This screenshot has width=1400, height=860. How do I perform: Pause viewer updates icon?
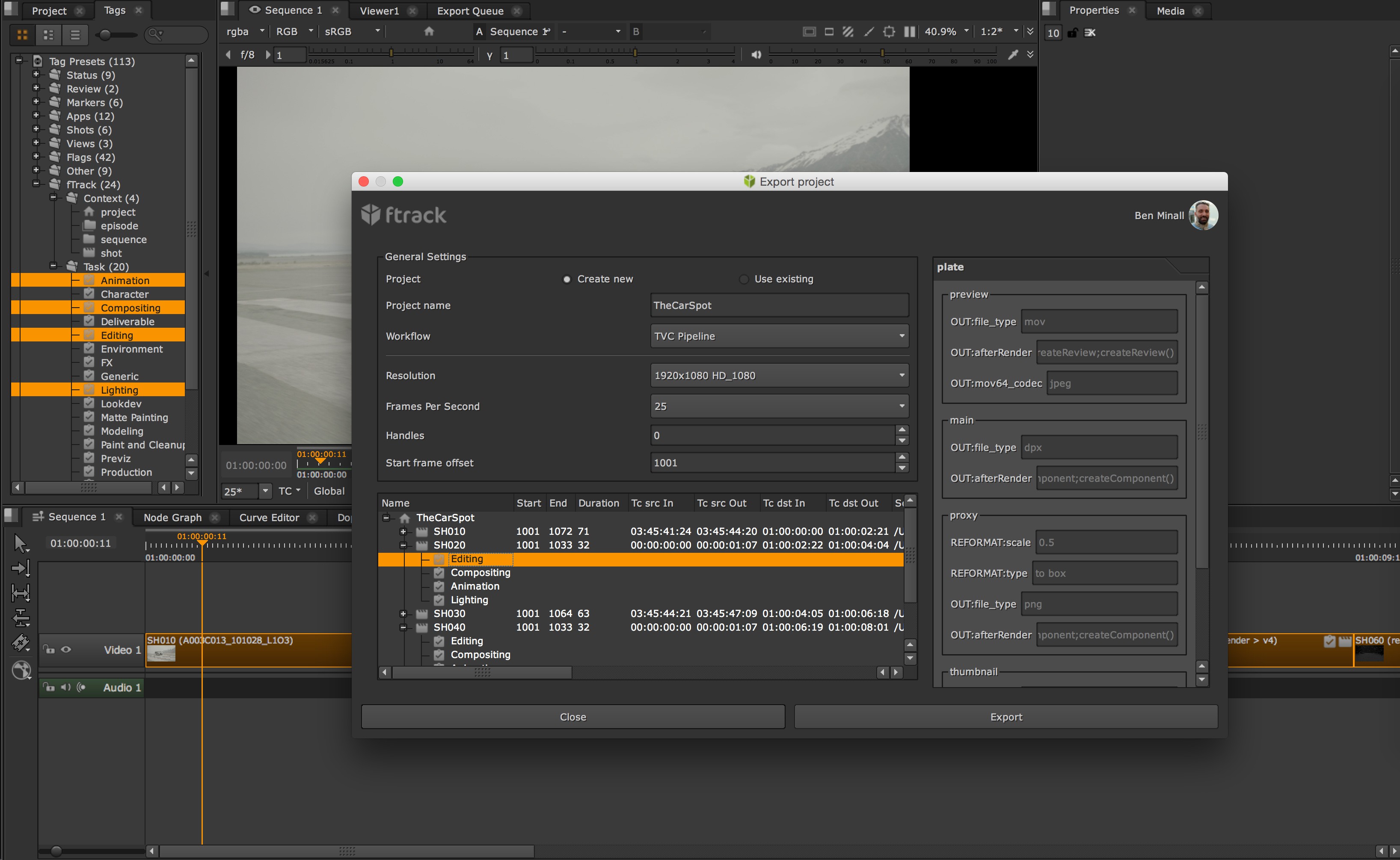click(910, 31)
